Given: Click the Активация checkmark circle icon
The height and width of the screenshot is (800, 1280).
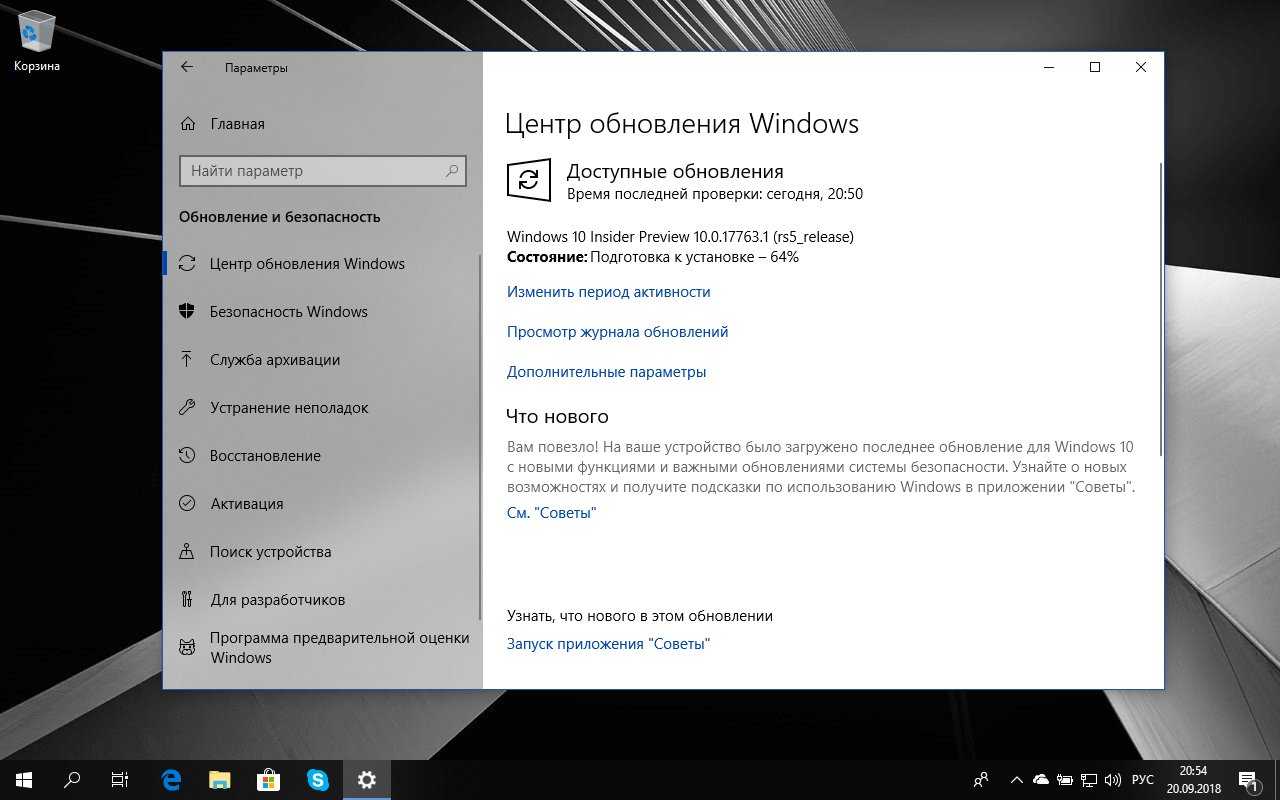Looking at the screenshot, I should (x=187, y=503).
